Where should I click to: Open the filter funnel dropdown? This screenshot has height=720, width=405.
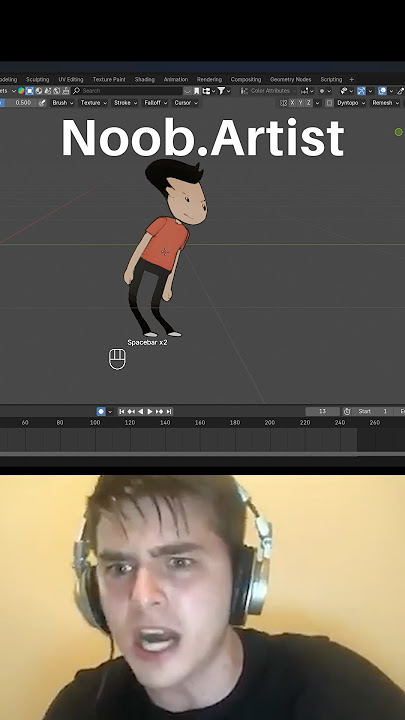click(225, 91)
